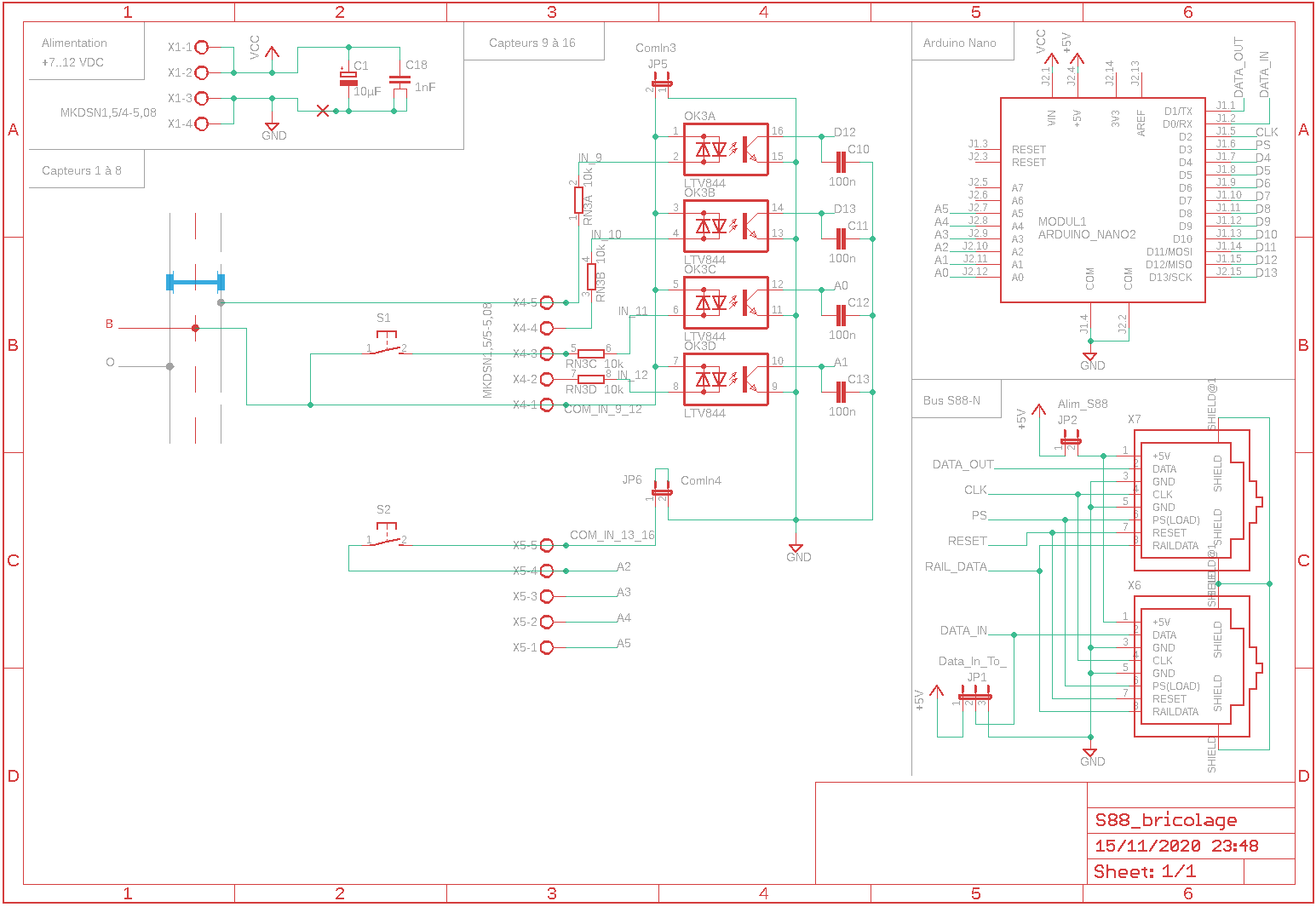The width and height of the screenshot is (1316, 907).
Task: Select the "Capteurs 9 à 16" label
Action: tap(532, 43)
